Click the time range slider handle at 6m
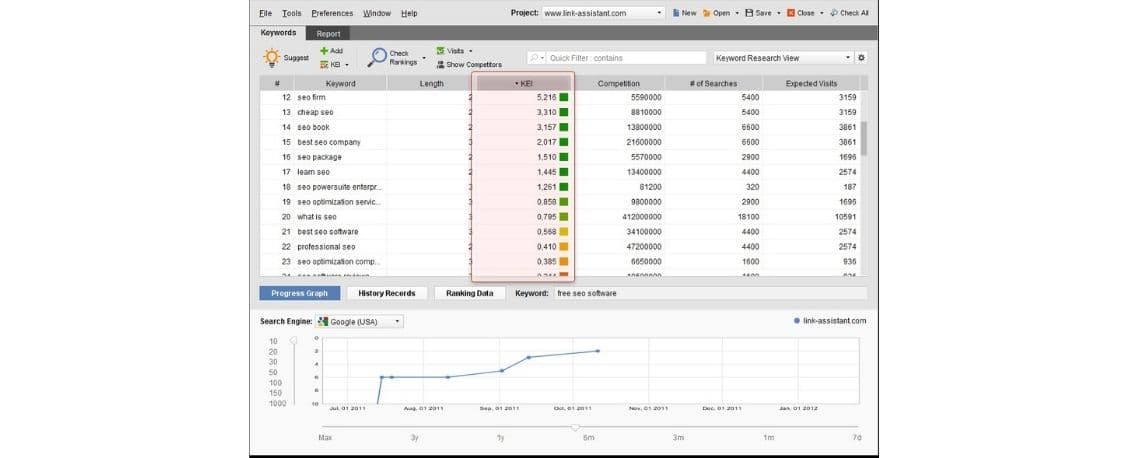 (x=575, y=428)
